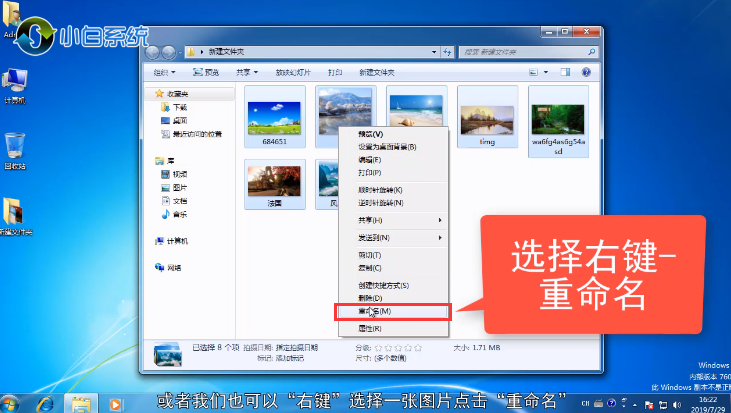The image size is (731, 413).
Task: Click the blue help question mark icon
Action: click(586, 72)
